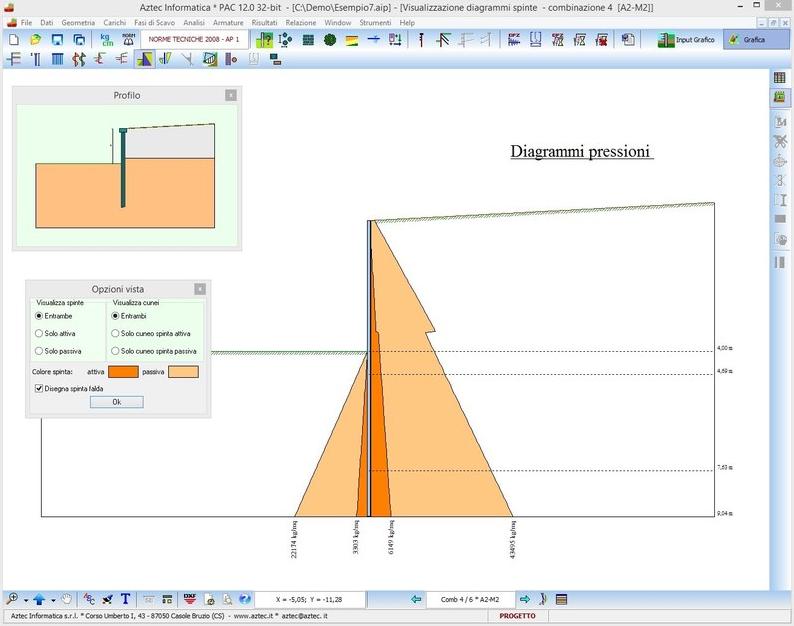Go to next combination with right arrow
Image resolution: width=794 pixels, height=626 pixels.
(524, 599)
